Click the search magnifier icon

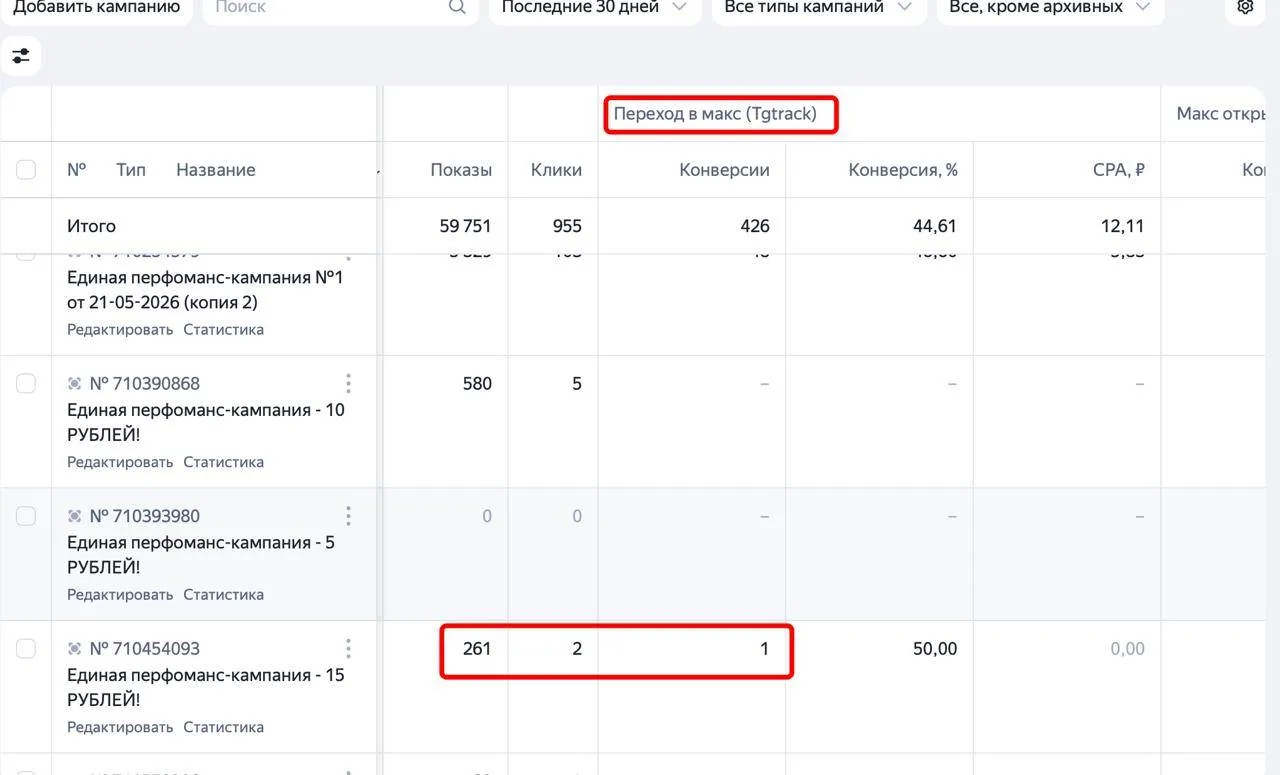[x=457, y=7]
